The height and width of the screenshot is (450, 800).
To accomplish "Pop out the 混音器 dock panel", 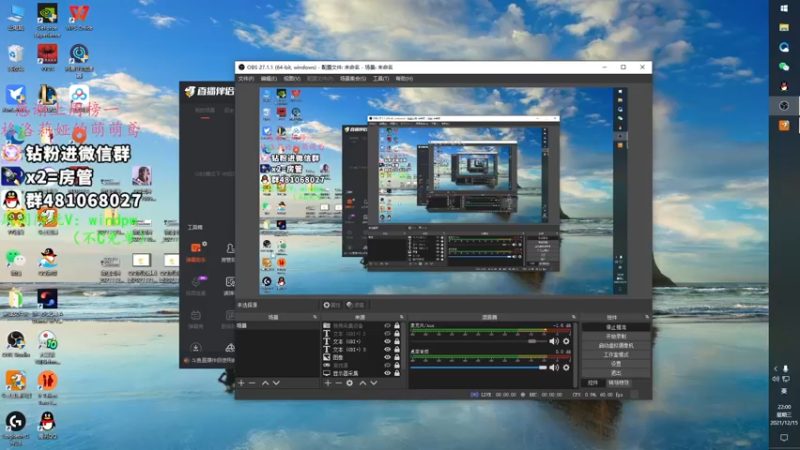I will pos(574,317).
